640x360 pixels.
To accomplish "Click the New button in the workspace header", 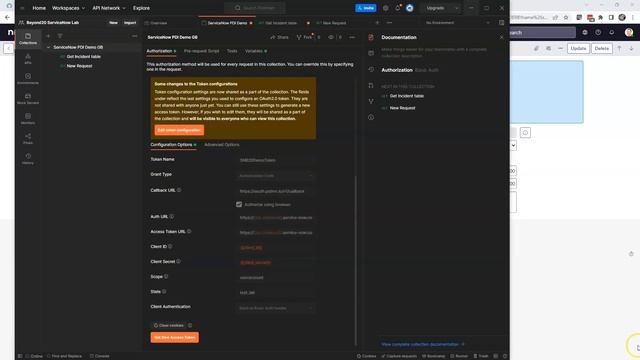I will pyautogui.click(x=113, y=23).
